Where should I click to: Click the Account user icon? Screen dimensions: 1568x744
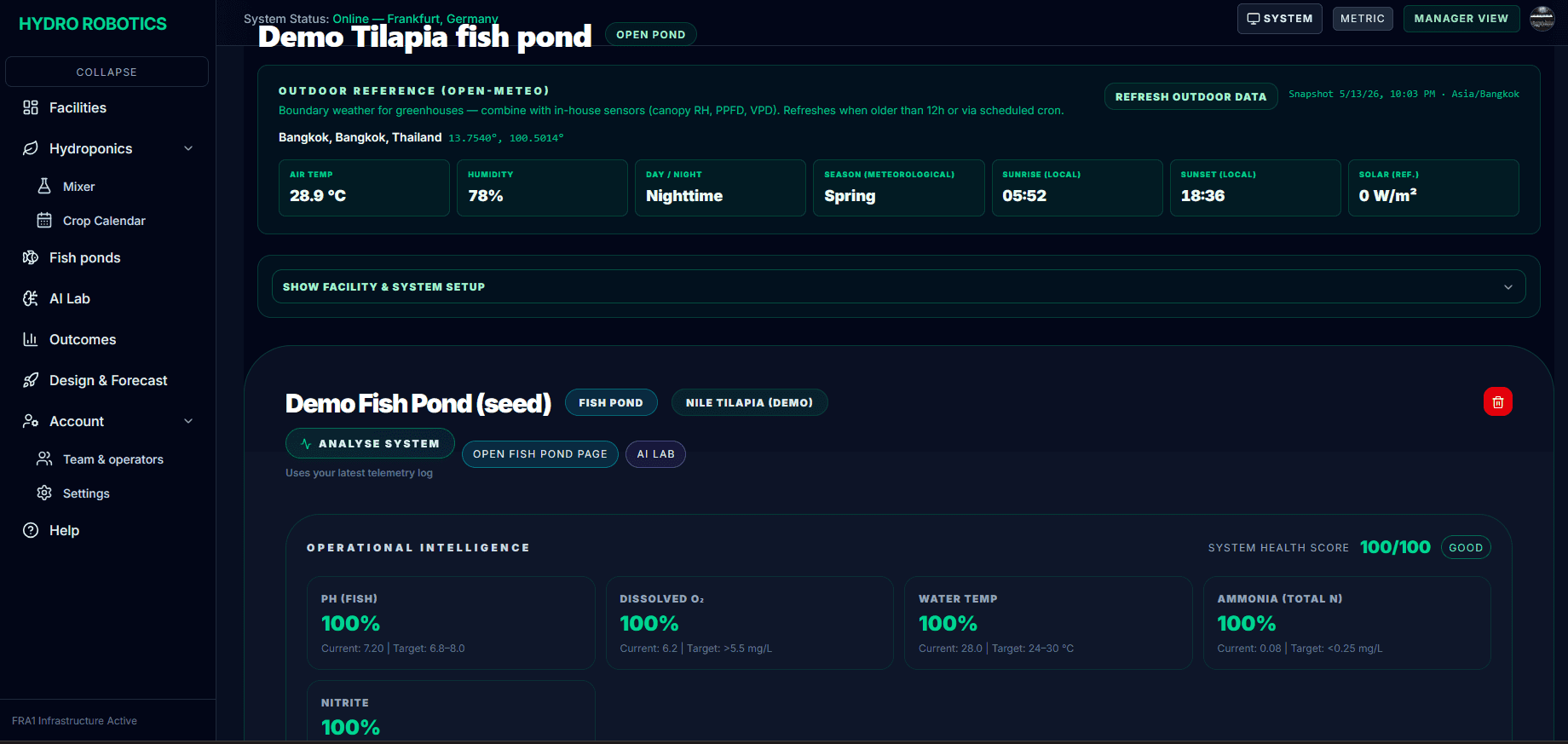pyautogui.click(x=31, y=421)
